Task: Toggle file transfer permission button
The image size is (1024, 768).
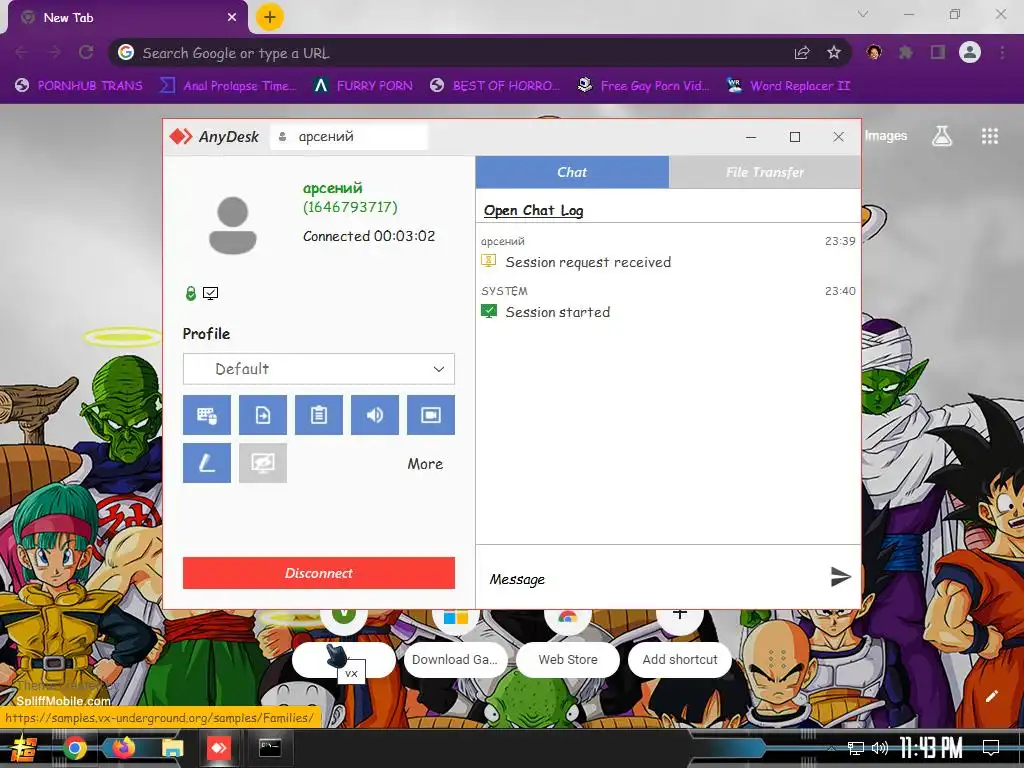Action: click(x=263, y=415)
